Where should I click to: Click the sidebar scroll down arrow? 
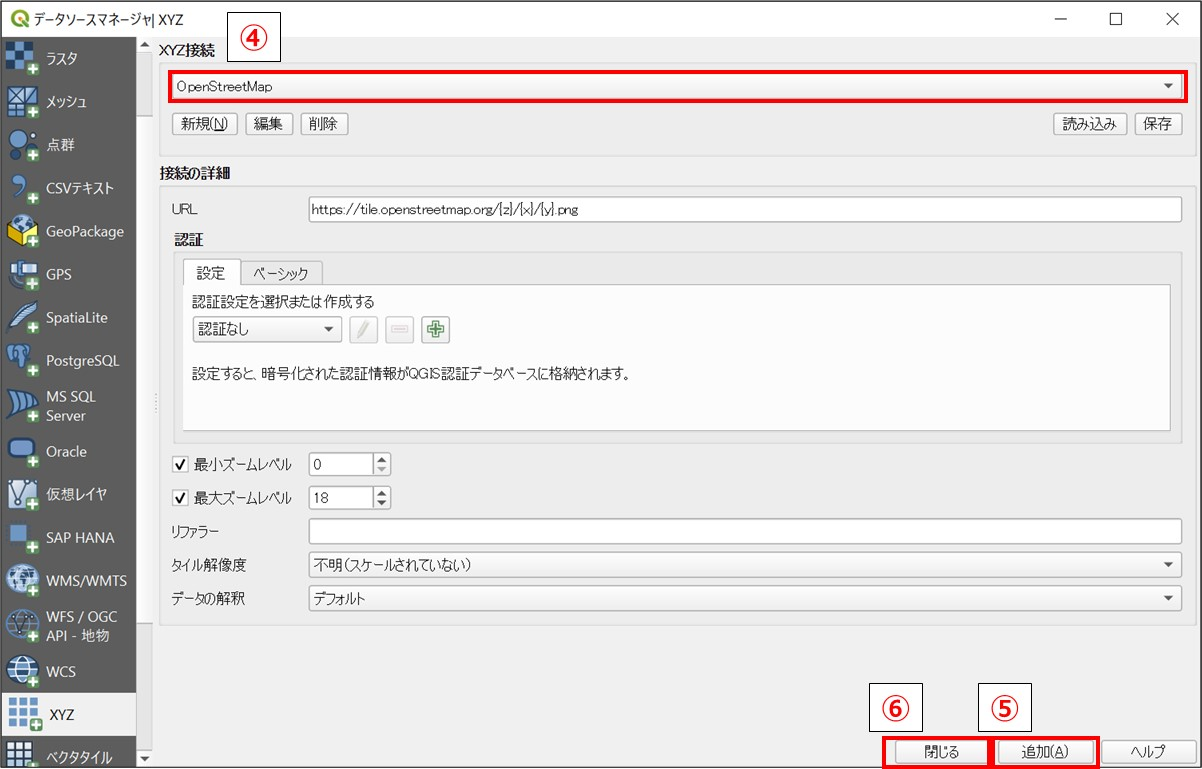145,759
